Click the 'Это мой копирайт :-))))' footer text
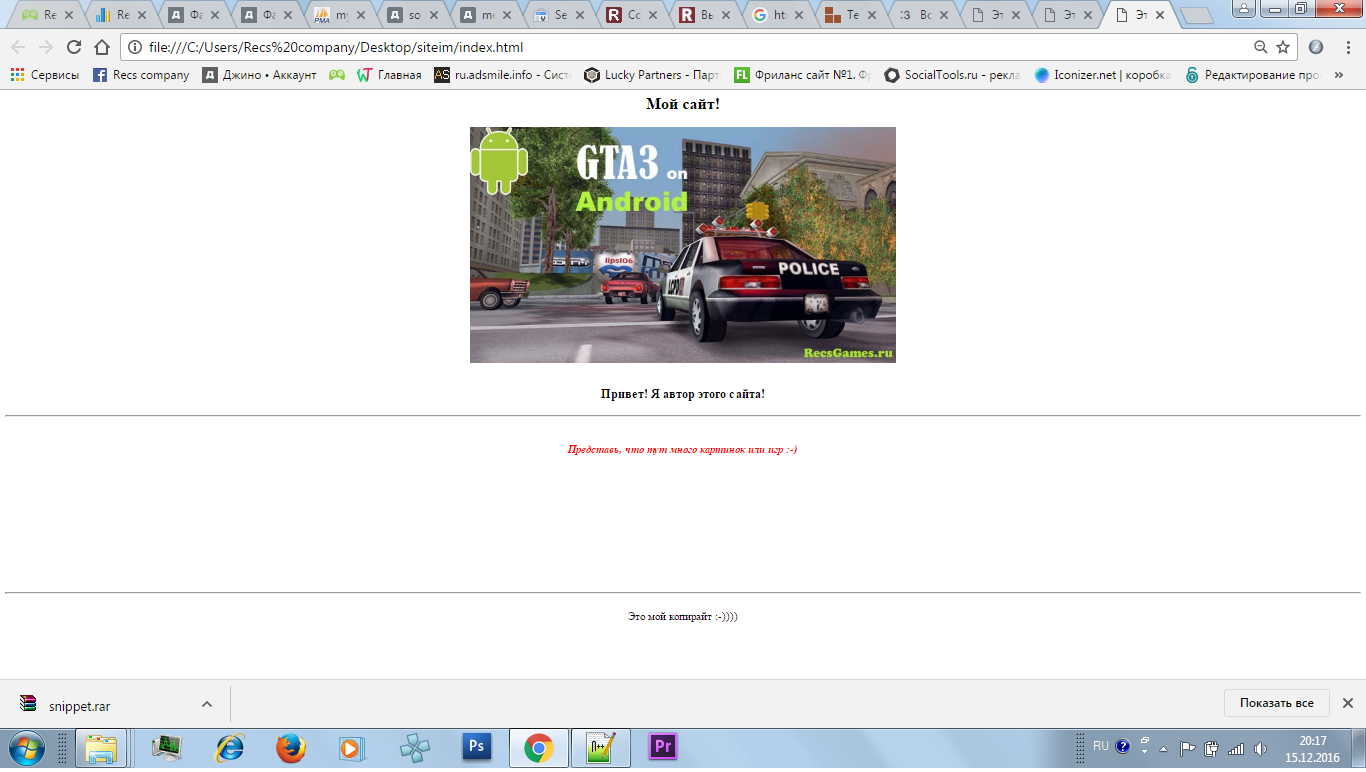 [x=683, y=617]
